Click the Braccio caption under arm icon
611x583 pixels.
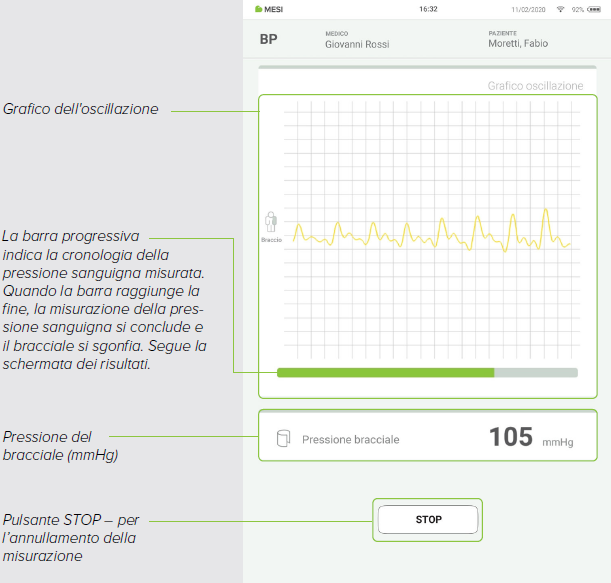pos(271,240)
